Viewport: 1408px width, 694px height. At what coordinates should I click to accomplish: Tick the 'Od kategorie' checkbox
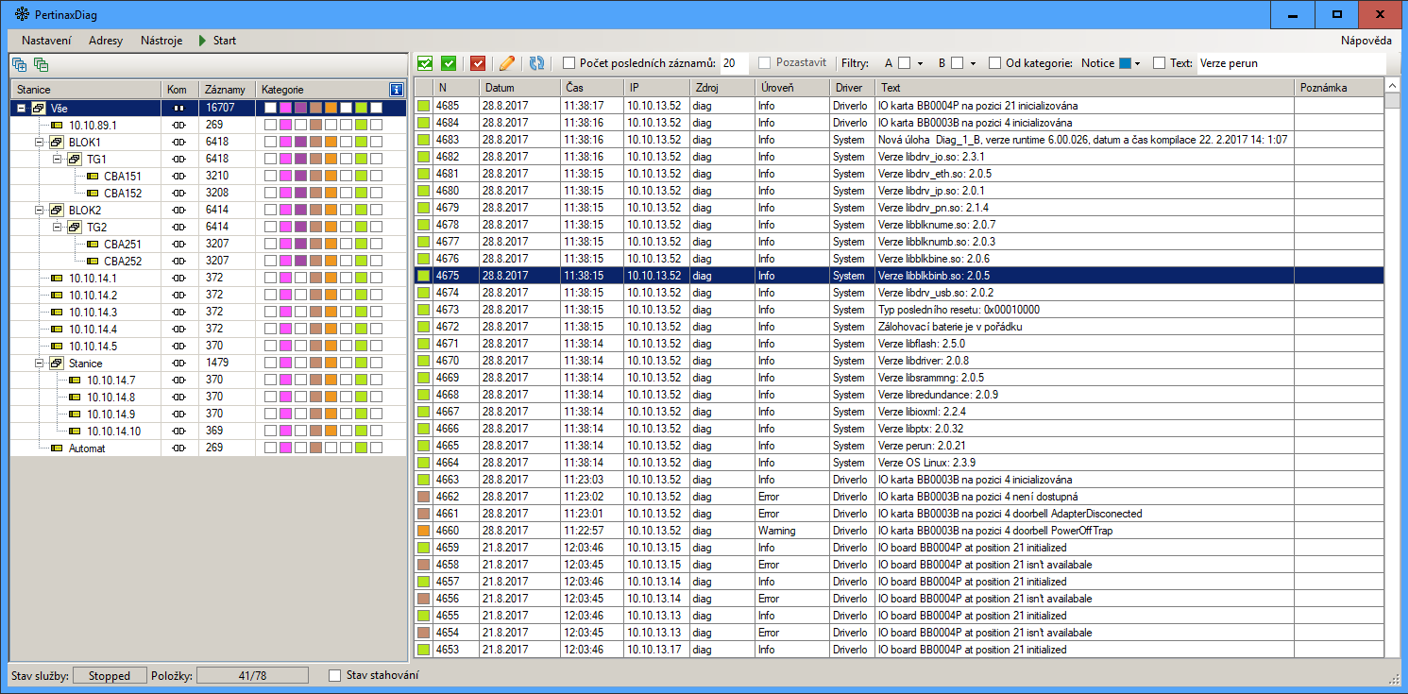click(x=995, y=63)
